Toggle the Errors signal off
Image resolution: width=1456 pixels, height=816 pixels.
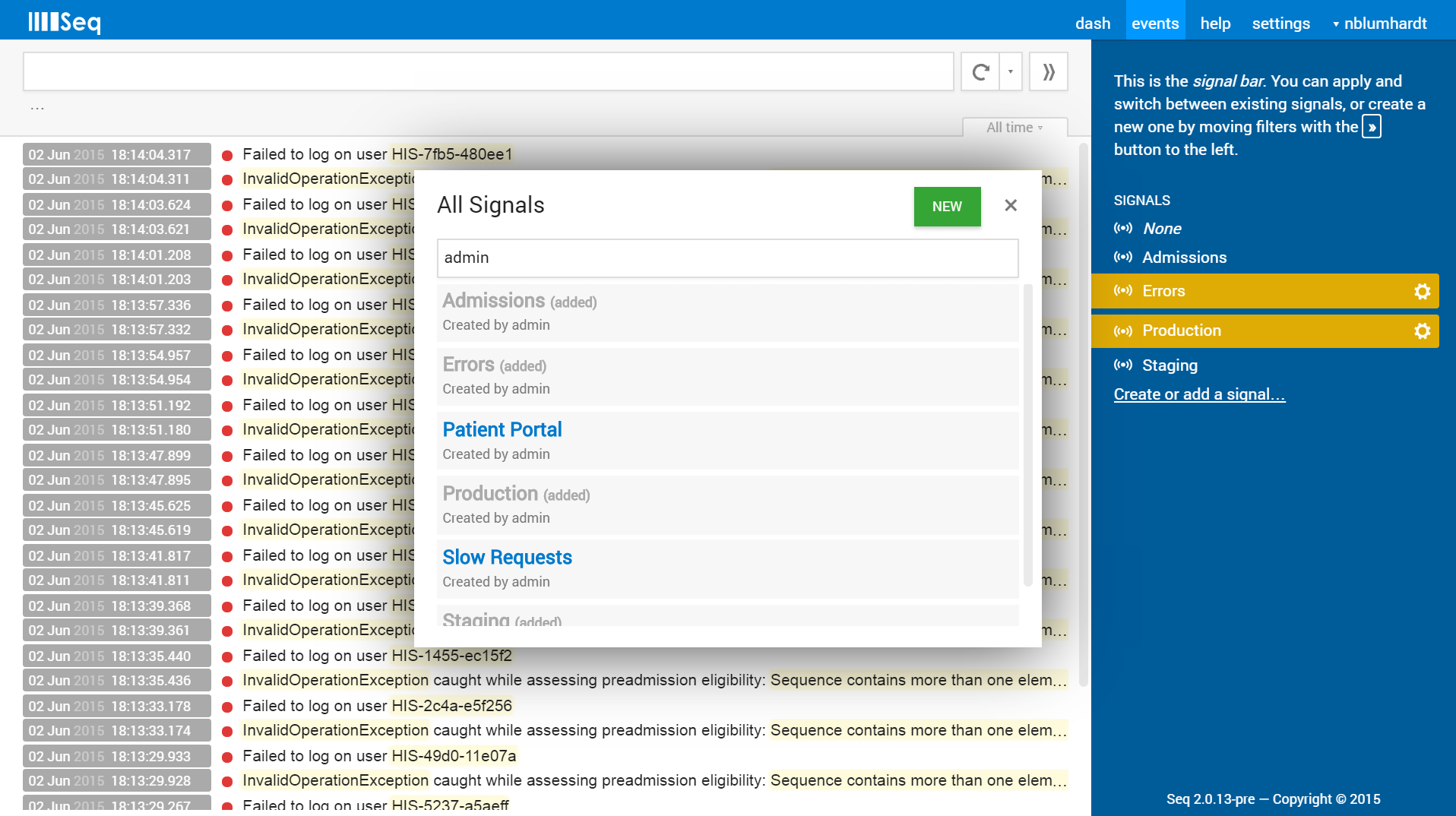[1163, 291]
